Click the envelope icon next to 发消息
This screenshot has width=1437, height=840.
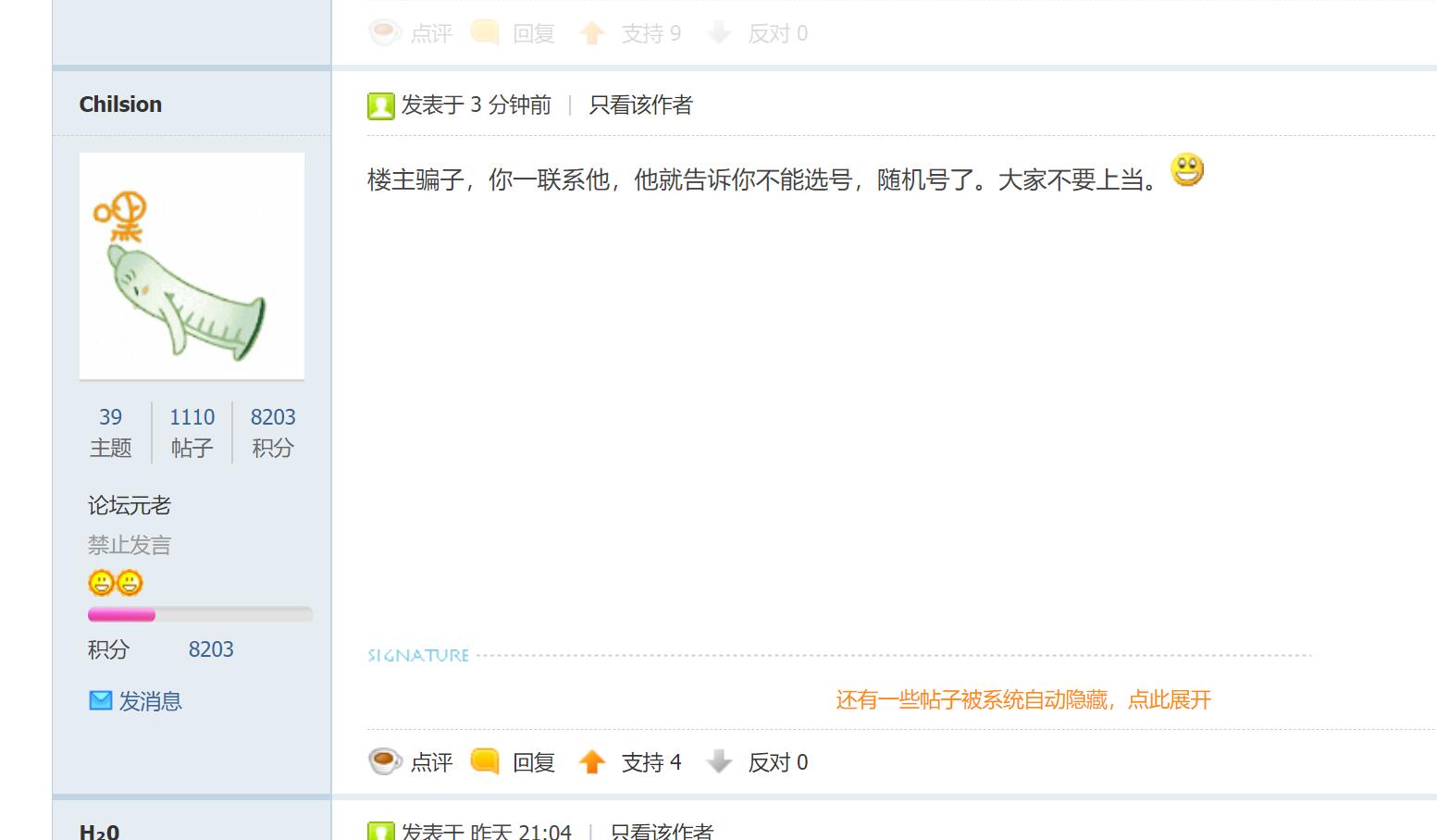click(x=100, y=700)
